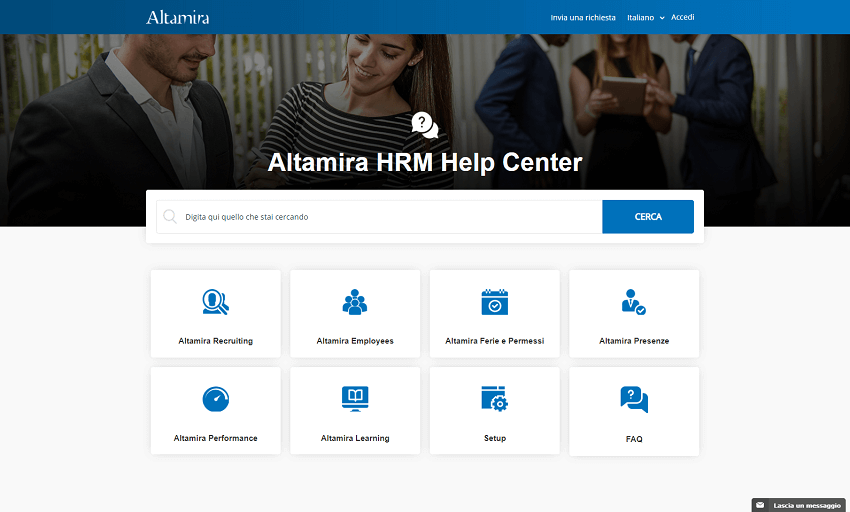The image size is (850, 512).
Task: Select the Altamira Employees label
Action: tap(355, 341)
